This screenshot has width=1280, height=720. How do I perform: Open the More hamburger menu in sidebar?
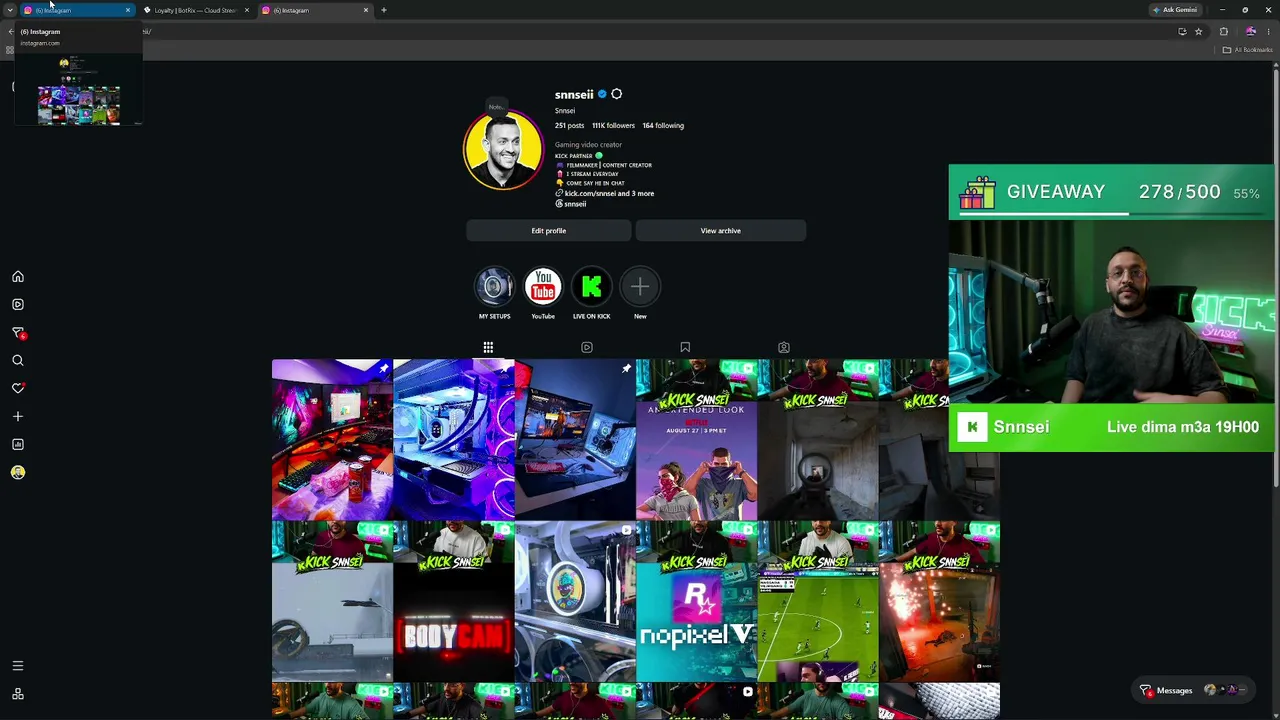pyautogui.click(x=18, y=666)
